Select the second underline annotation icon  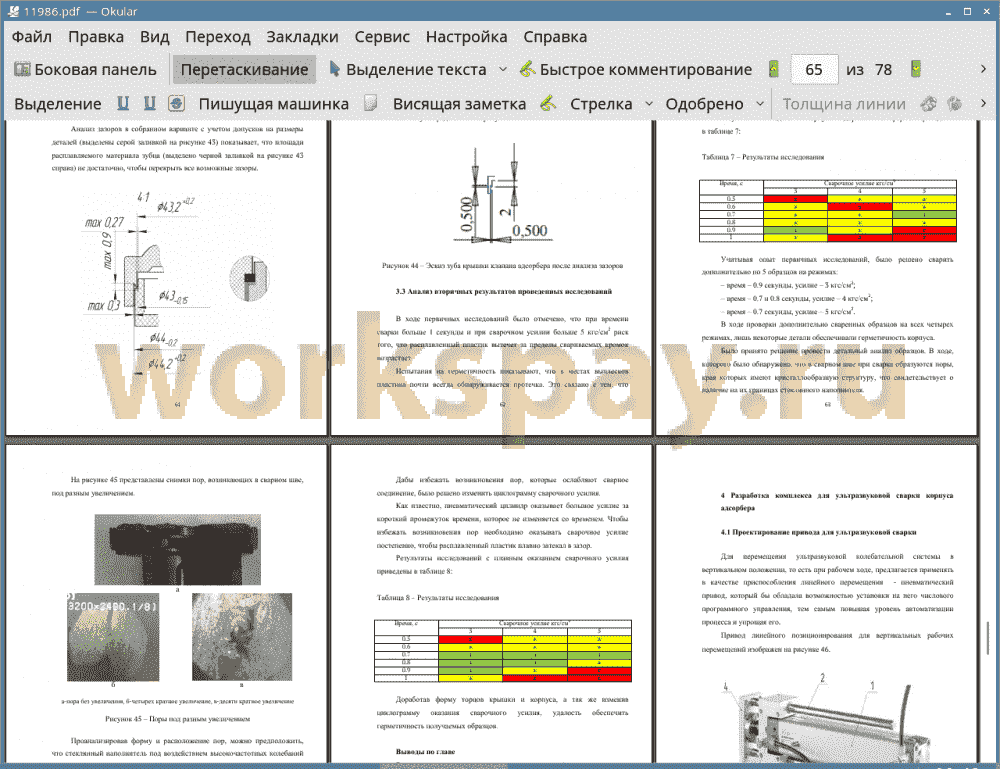click(150, 103)
